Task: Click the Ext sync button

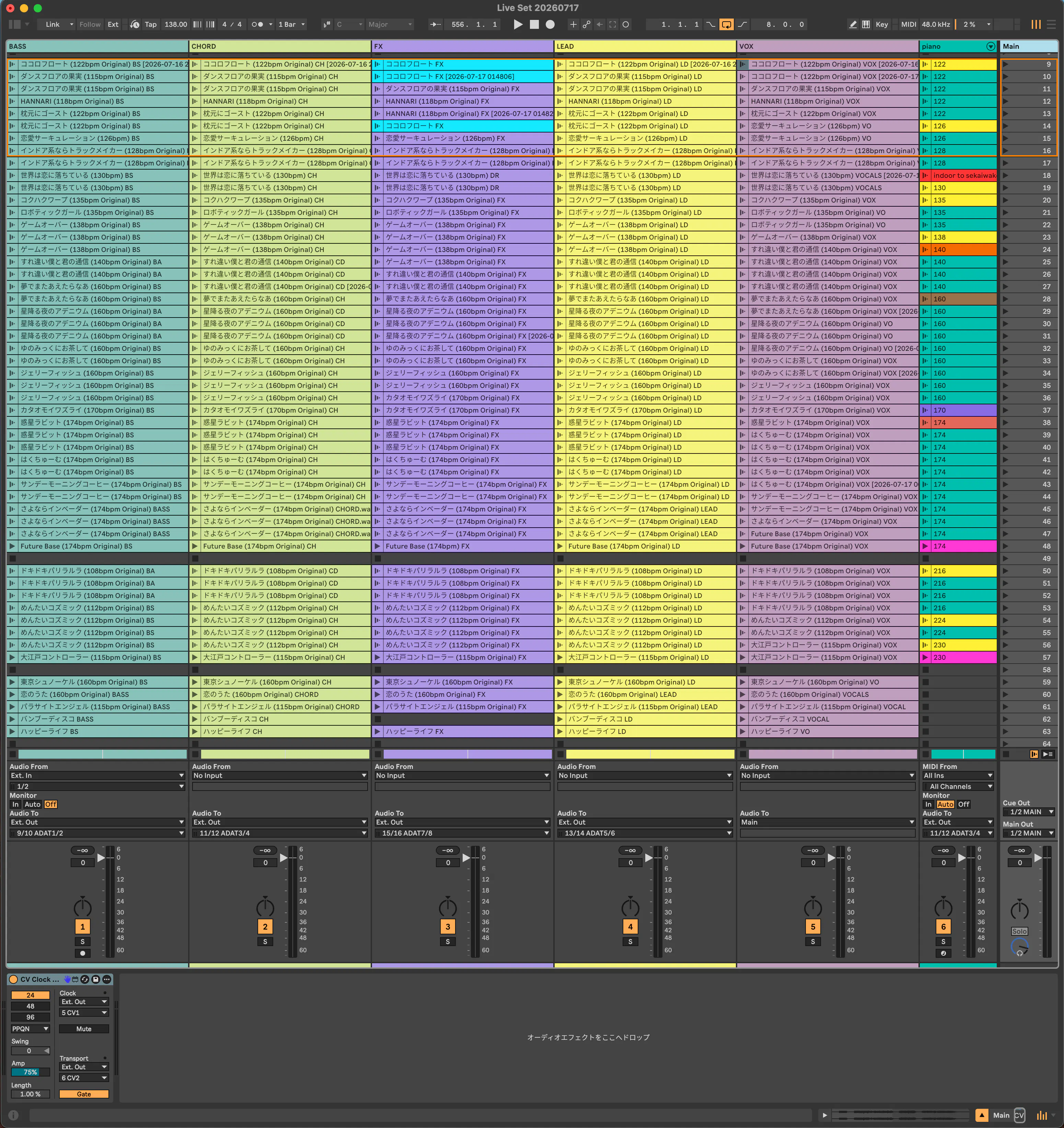Action: [x=113, y=24]
